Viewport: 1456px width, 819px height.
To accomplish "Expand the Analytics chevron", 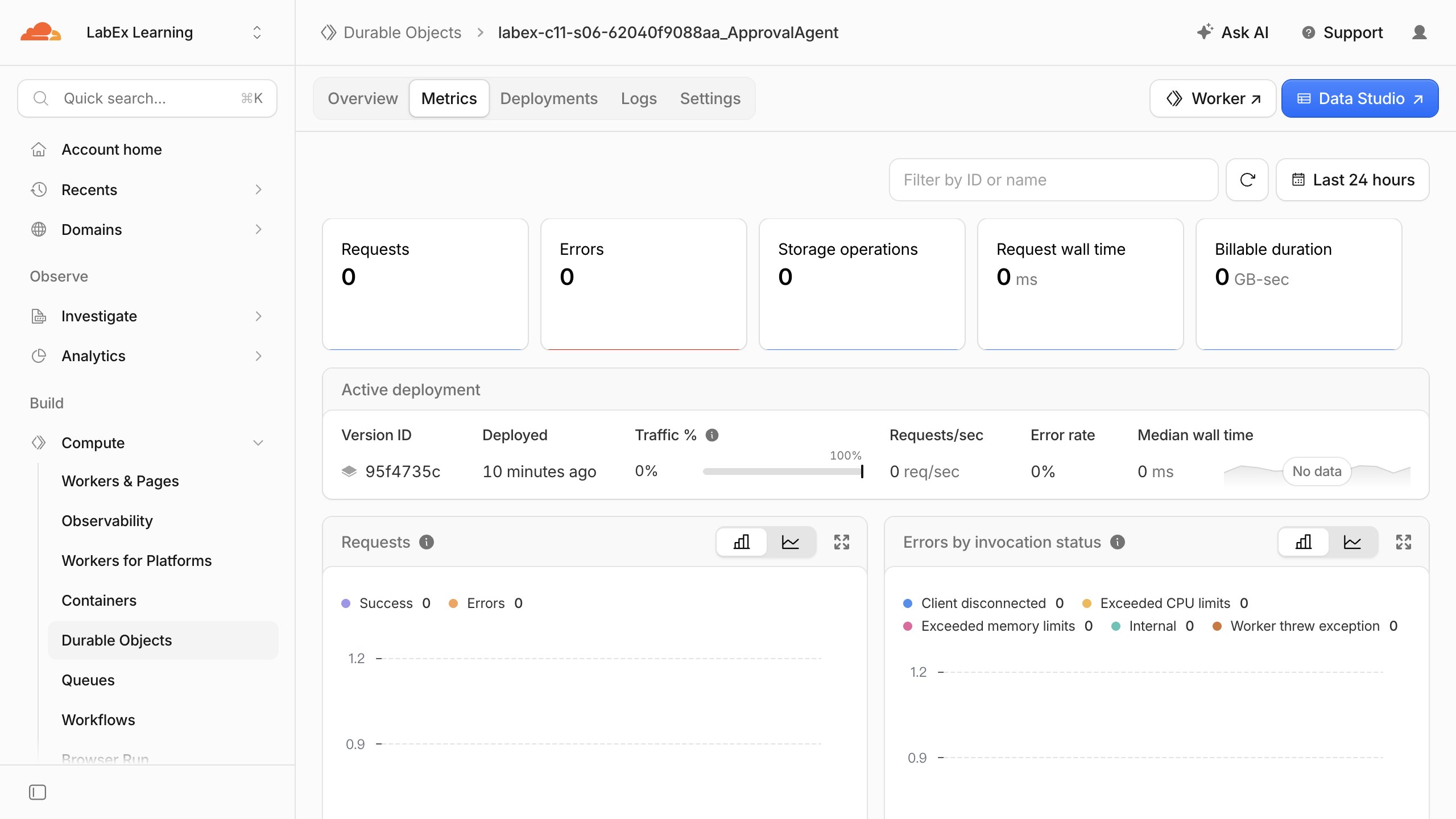I will tap(259, 356).
